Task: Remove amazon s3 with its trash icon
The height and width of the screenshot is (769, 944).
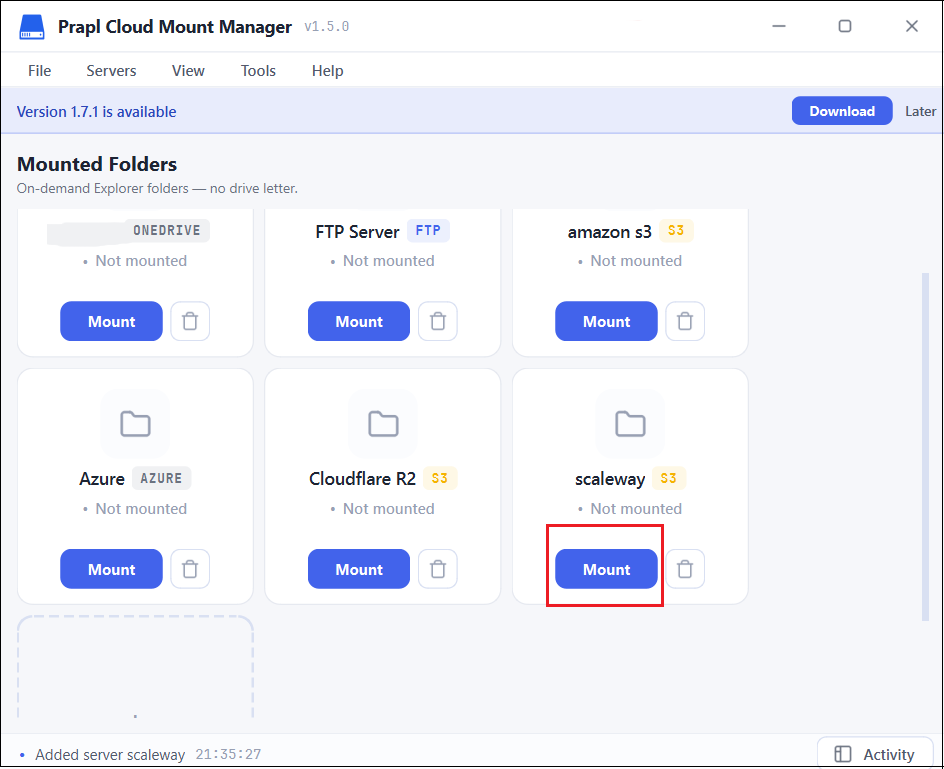Action: click(x=685, y=321)
